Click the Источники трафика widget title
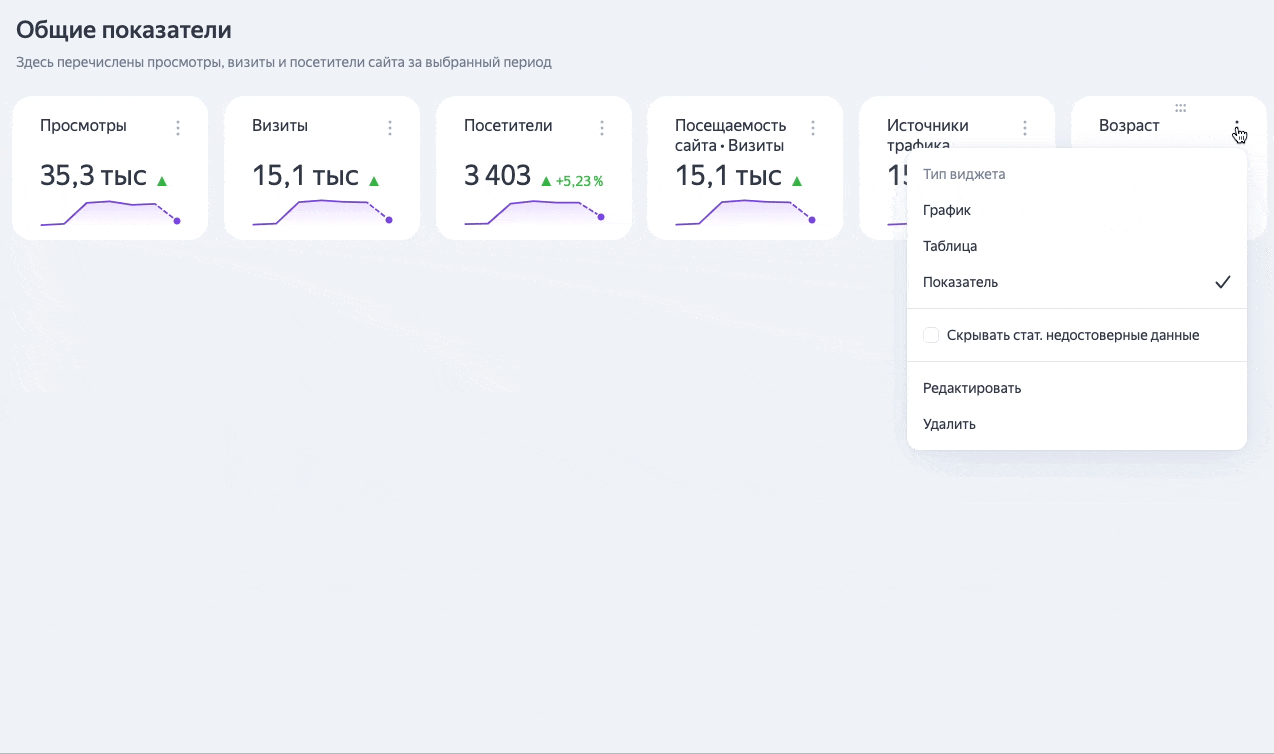1274x754 pixels. pos(928,135)
